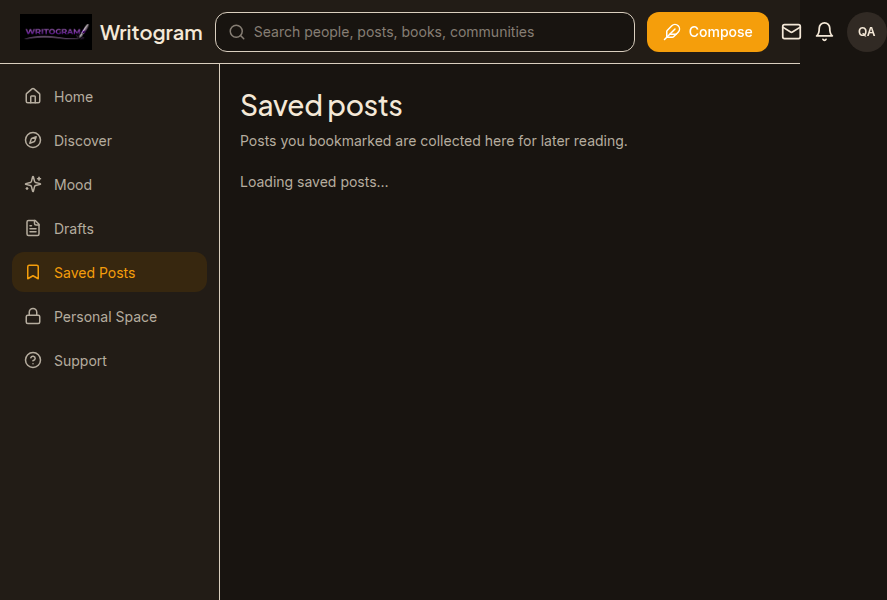Click the Mood sparkle icon
The width and height of the screenshot is (887, 600).
(33, 184)
